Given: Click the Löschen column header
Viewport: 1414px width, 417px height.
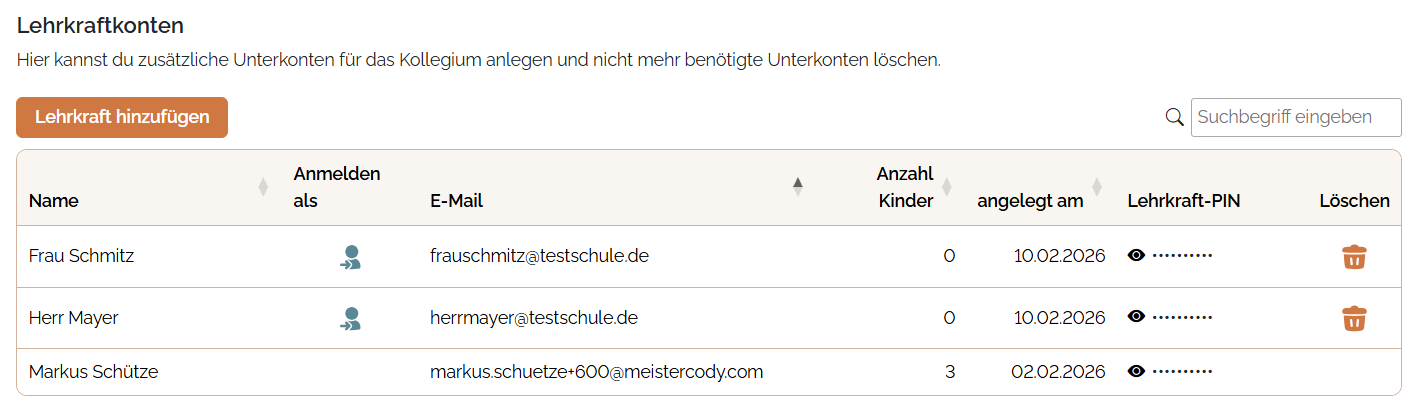Looking at the screenshot, I should [x=1354, y=201].
